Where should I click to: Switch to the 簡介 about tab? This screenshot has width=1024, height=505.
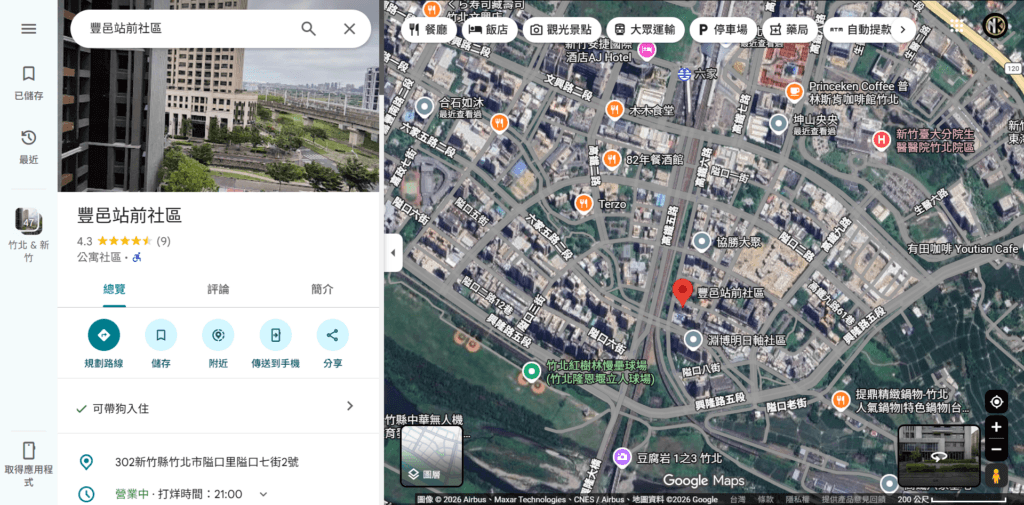(322, 289)
